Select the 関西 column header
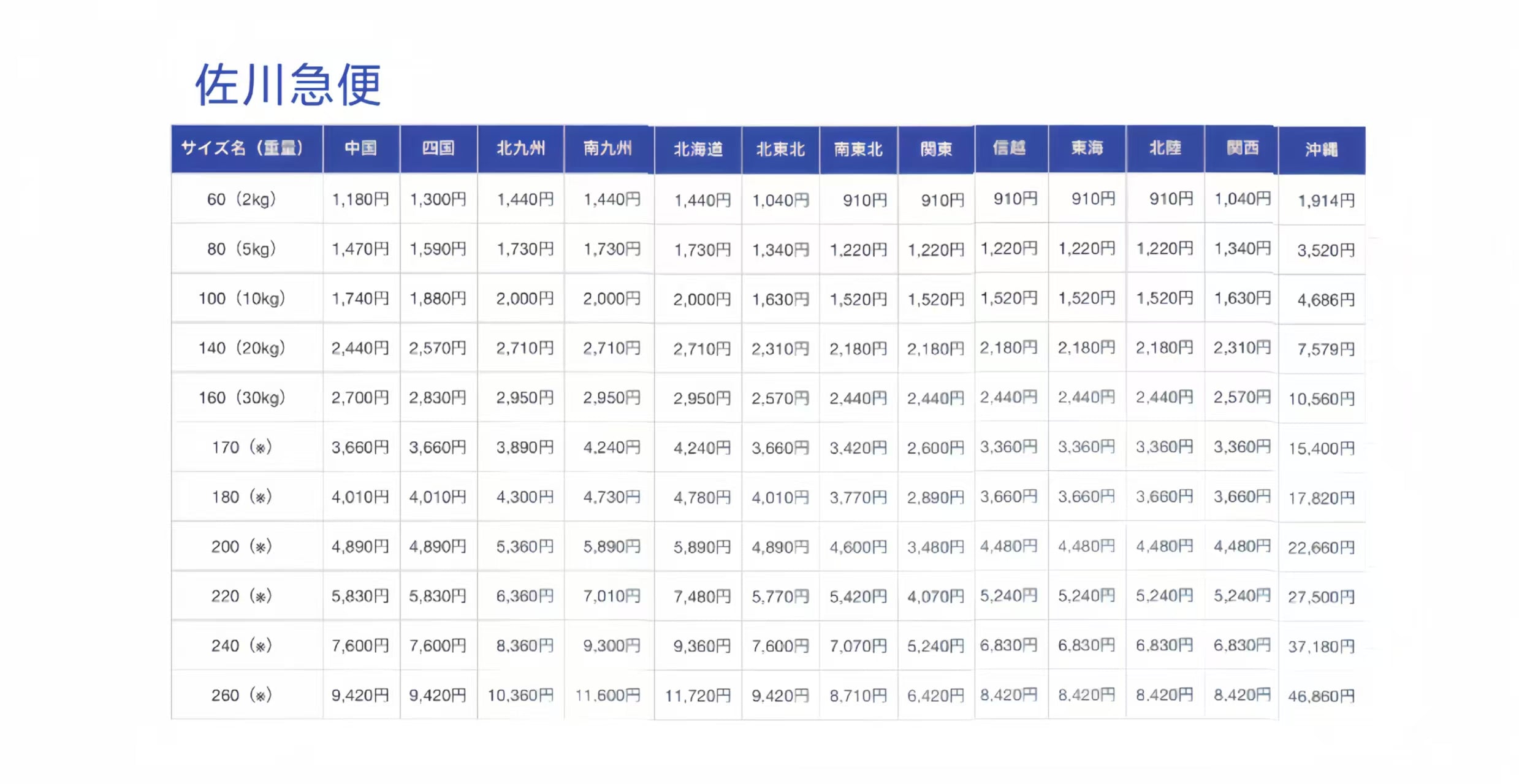Image resolution: width=1519 pixels, height=784 pixels. click(x=1243, y=148)
